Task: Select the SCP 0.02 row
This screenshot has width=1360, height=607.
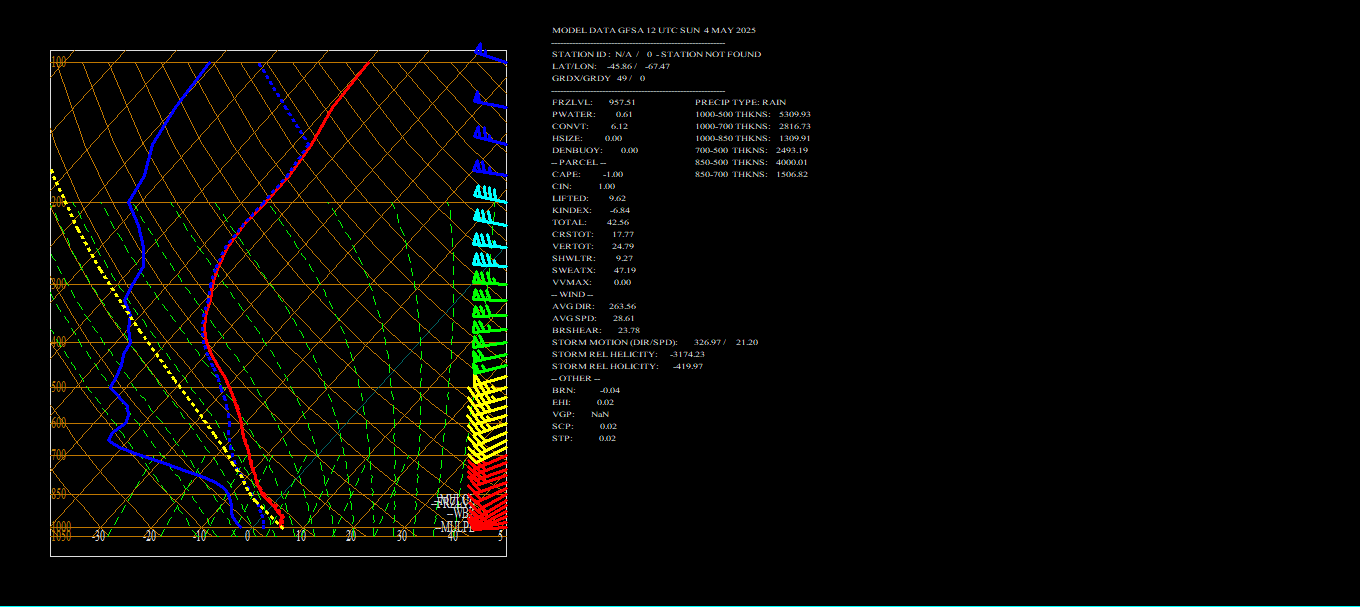Action: coord(584,426)
